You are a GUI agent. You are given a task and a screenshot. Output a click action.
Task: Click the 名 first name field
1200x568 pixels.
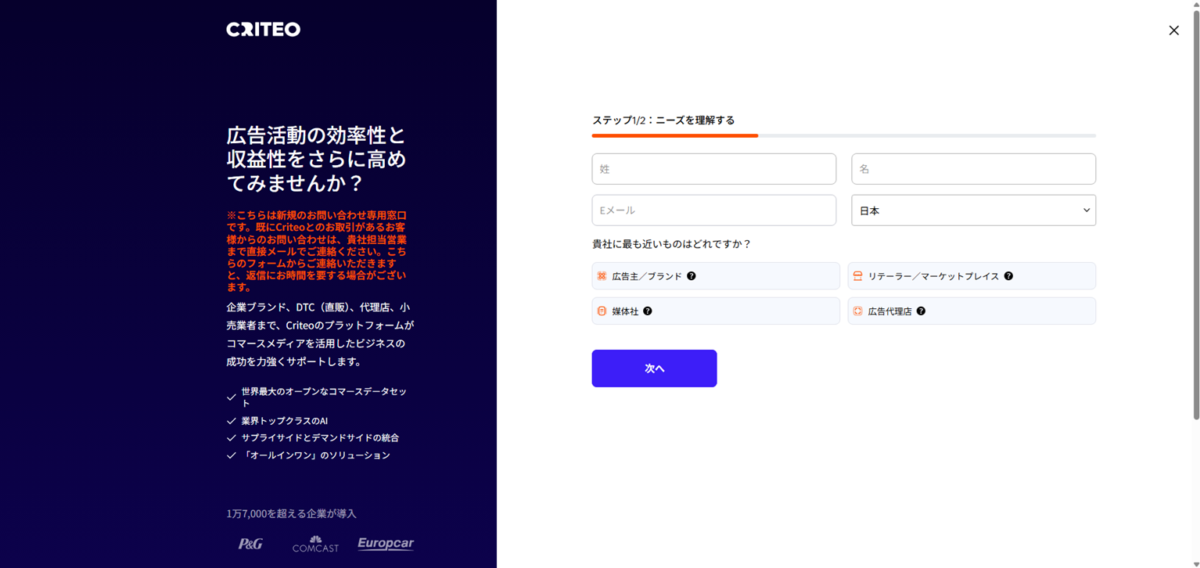click(974, 169)
